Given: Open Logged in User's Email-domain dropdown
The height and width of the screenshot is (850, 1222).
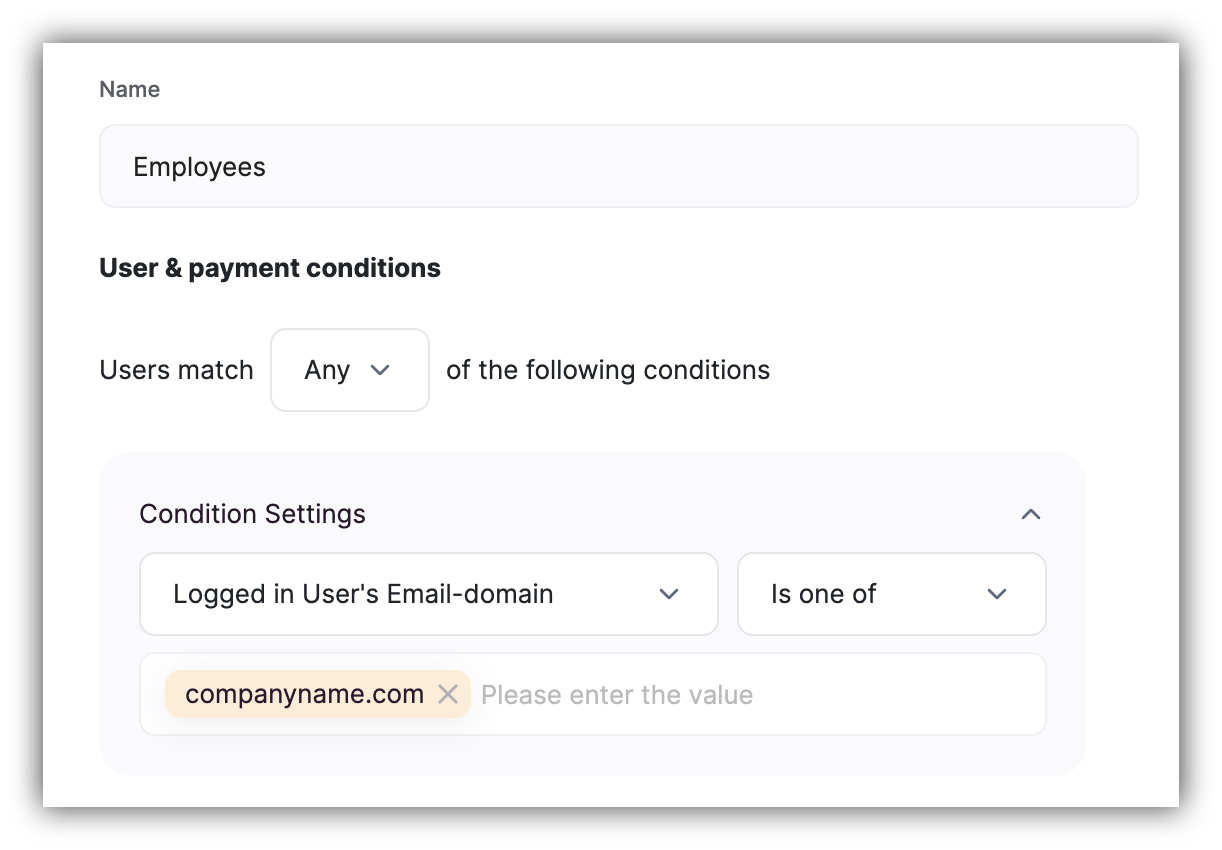Looking at the screenshot, I should tap(428, 594).
